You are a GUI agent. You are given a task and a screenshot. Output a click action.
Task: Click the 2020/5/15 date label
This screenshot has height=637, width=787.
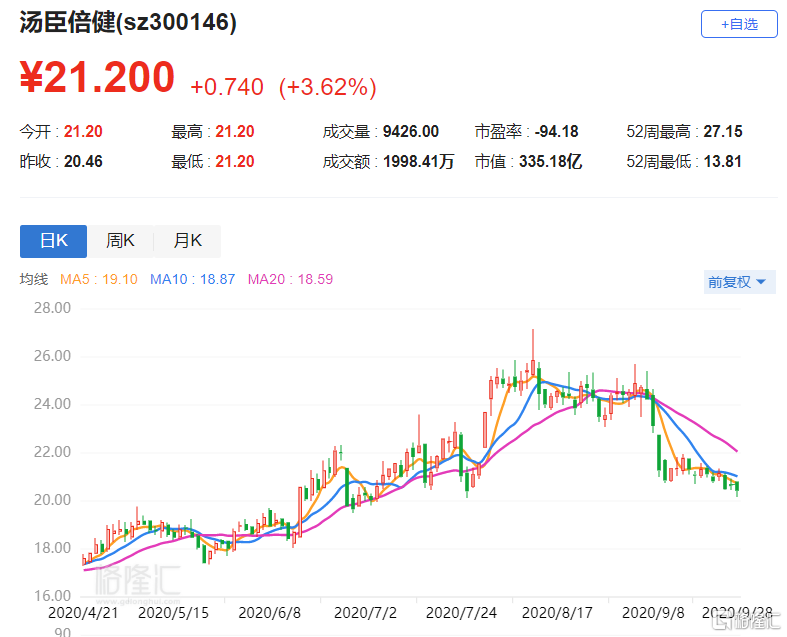click(x=173, y=613)
